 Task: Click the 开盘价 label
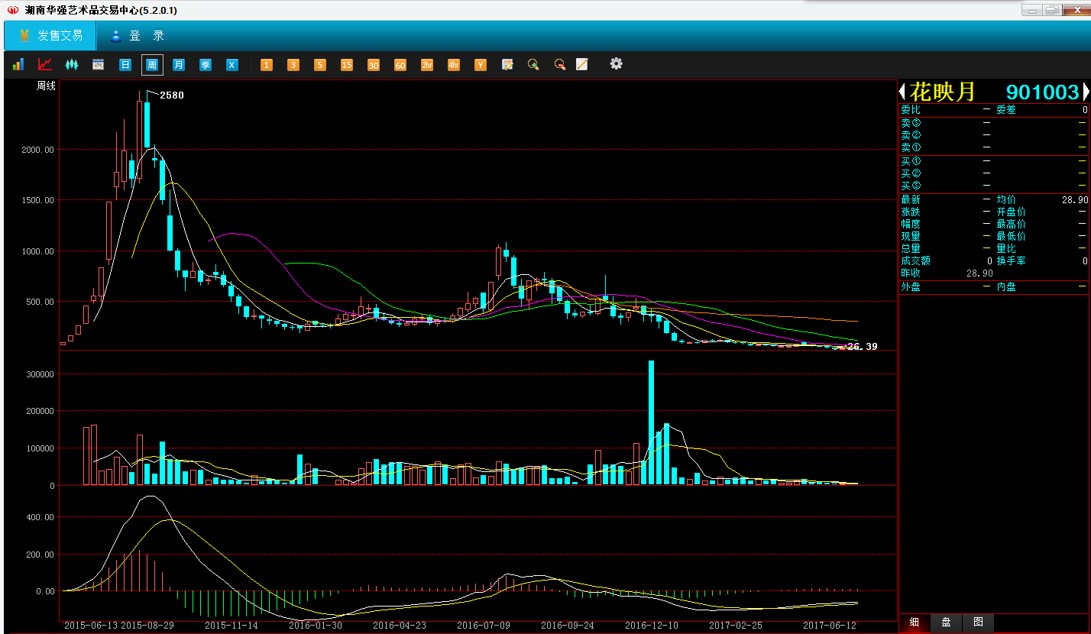(1011, 212)
